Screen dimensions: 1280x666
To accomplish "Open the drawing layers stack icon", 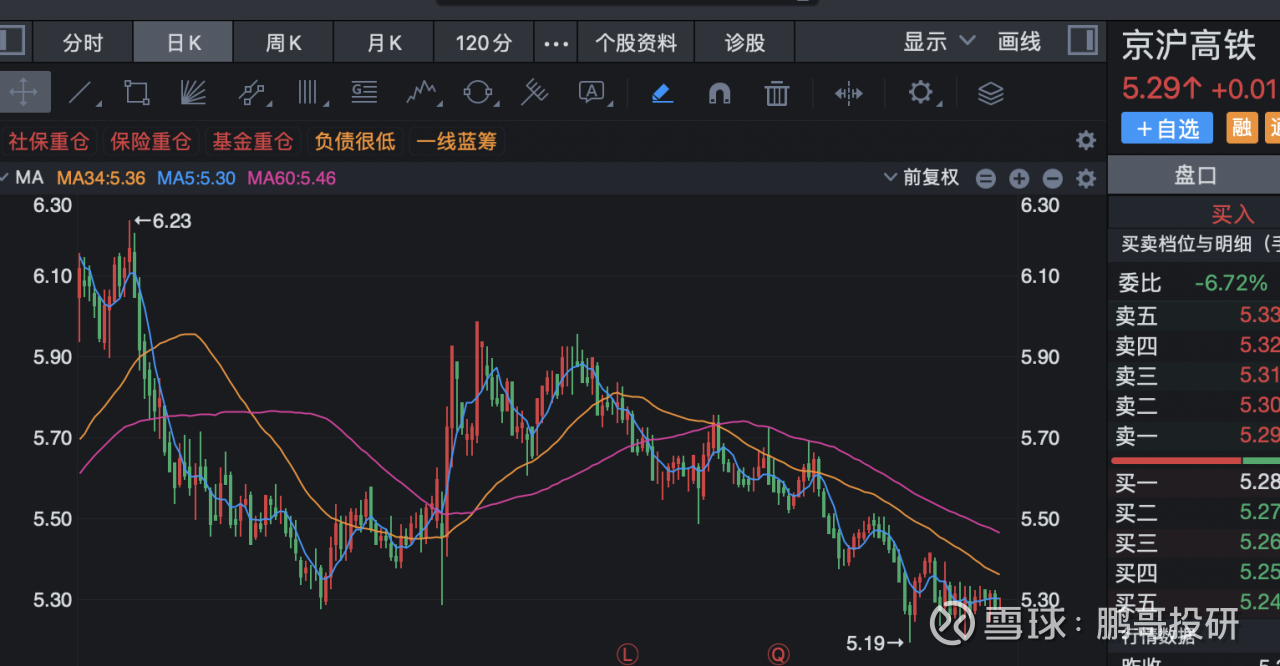I will click(990, 94).
